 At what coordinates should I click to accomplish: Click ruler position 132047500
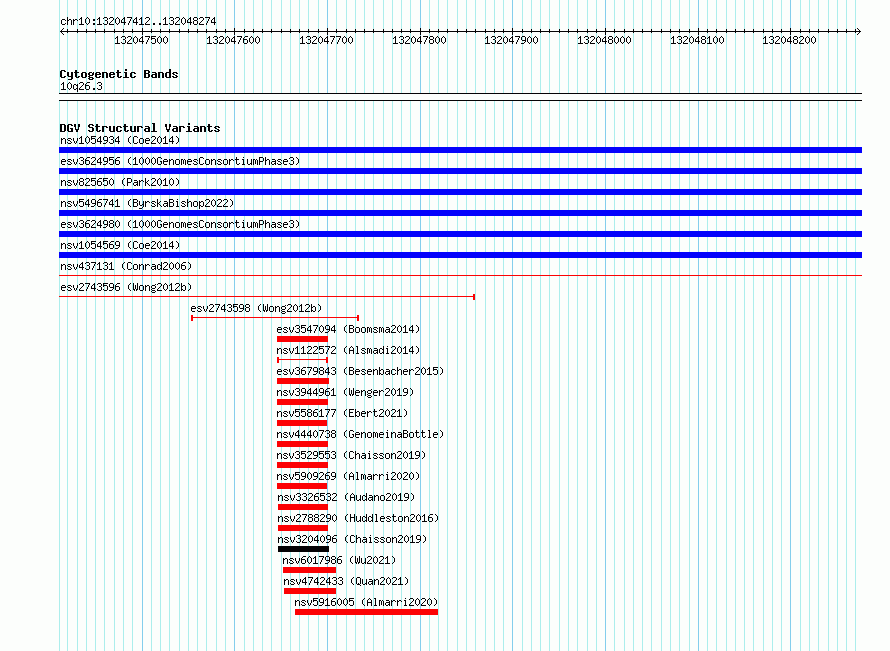141,40
